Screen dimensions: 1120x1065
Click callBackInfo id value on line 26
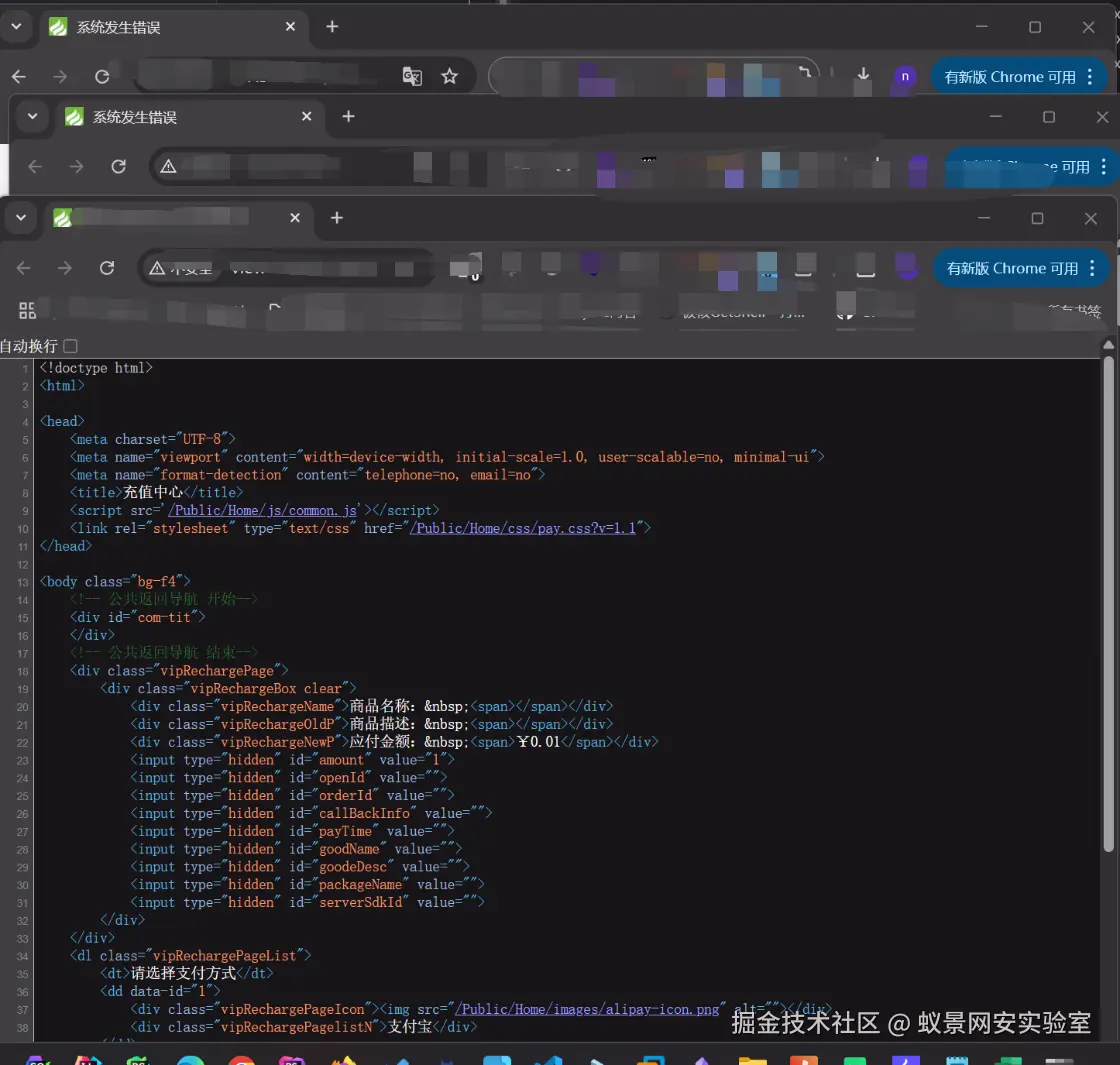click(364, 813)
